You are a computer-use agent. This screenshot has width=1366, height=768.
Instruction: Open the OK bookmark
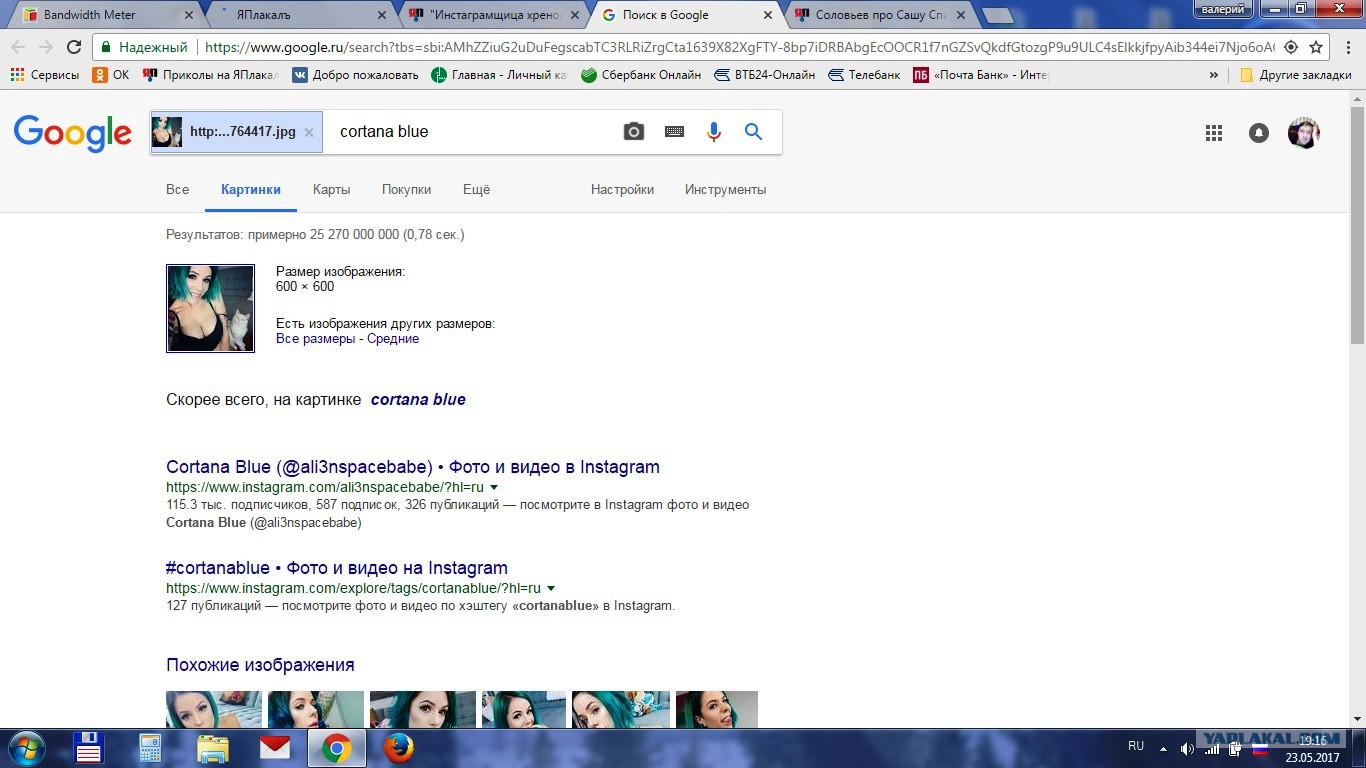pyautogui.click(x=111, y=75)
